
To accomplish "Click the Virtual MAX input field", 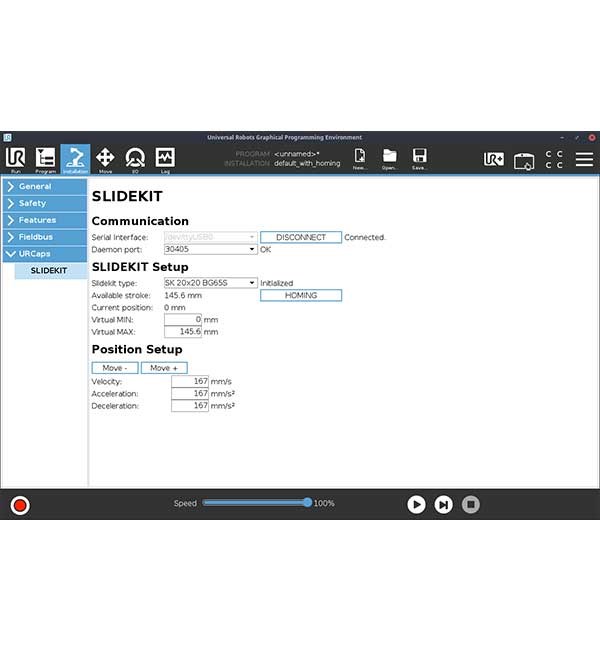I will pyautogui.click(x=183, y=332).
